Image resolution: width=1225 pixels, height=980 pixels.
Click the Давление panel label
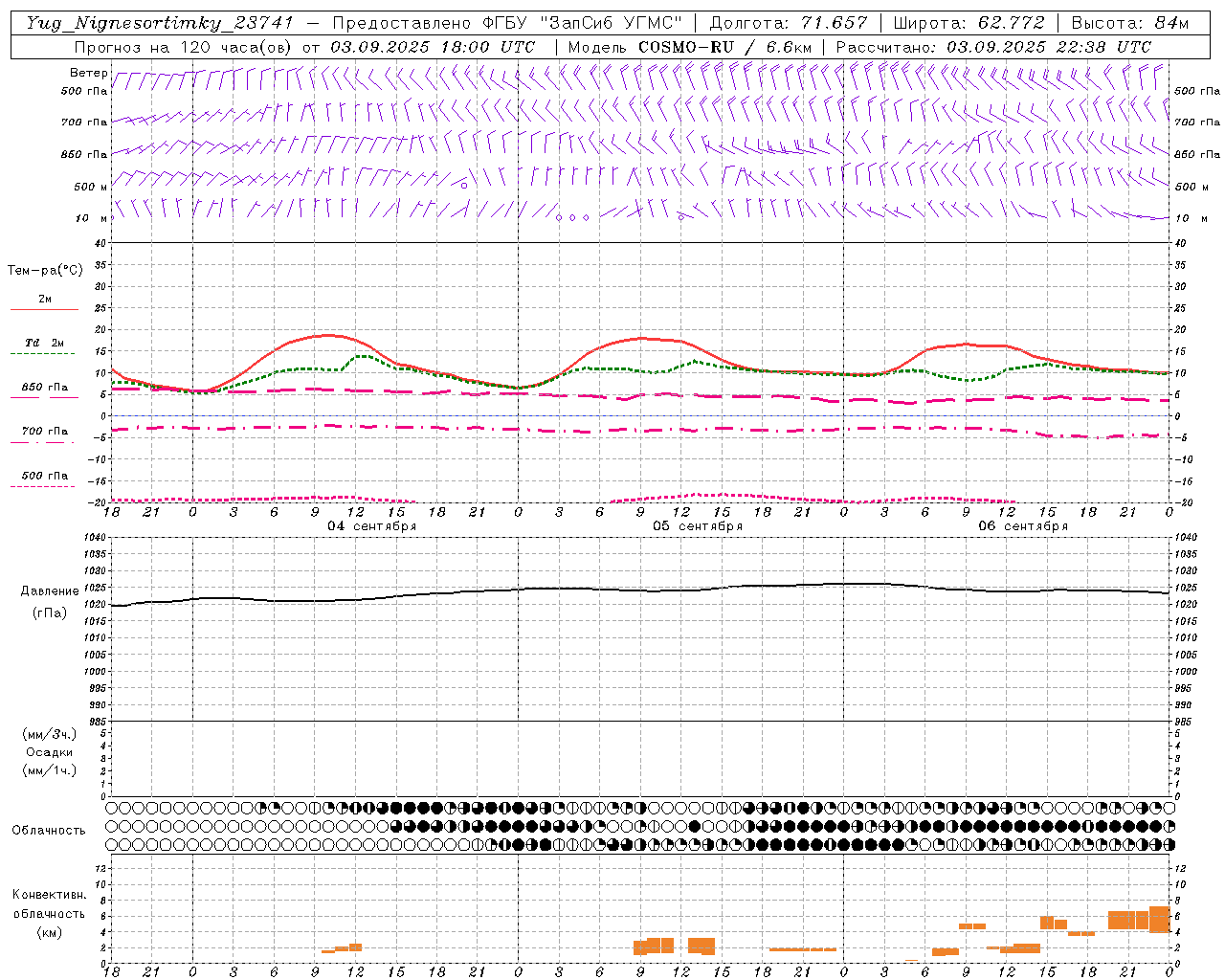click(x=50, y=591)
